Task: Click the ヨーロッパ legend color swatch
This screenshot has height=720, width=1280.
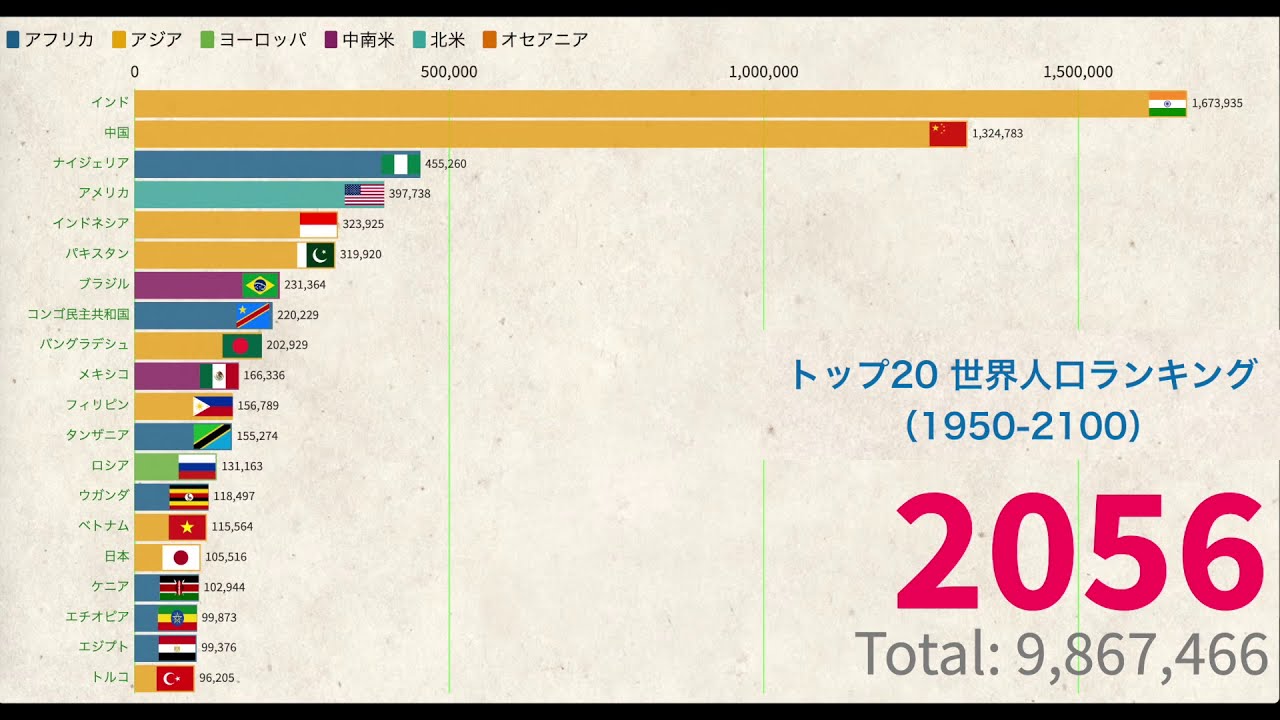Action: tap(207, 40)
